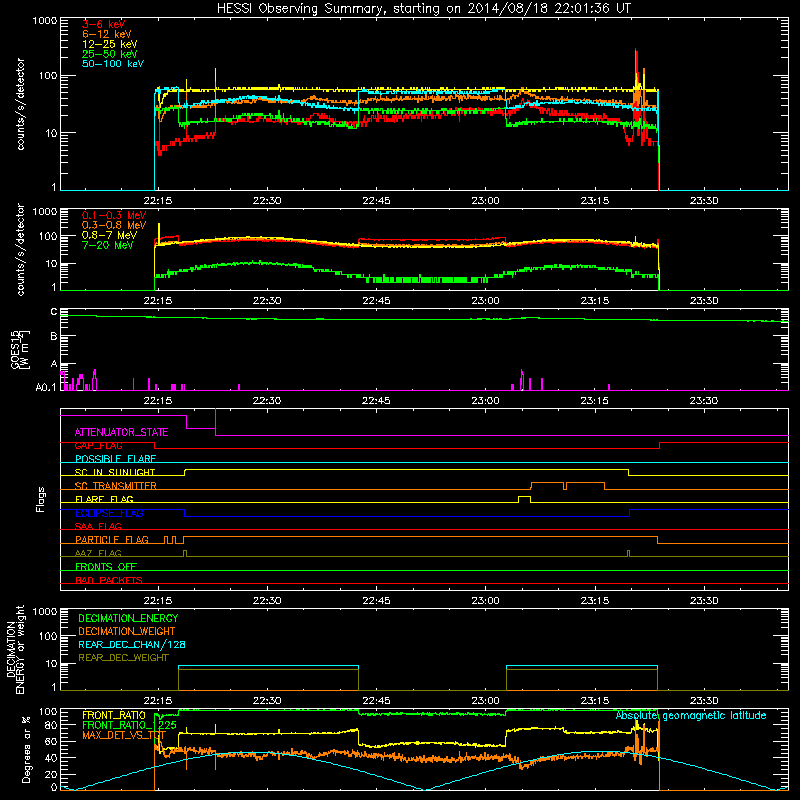Click the 'A0.1' tick on GOES15 axis

pos(46,388)
